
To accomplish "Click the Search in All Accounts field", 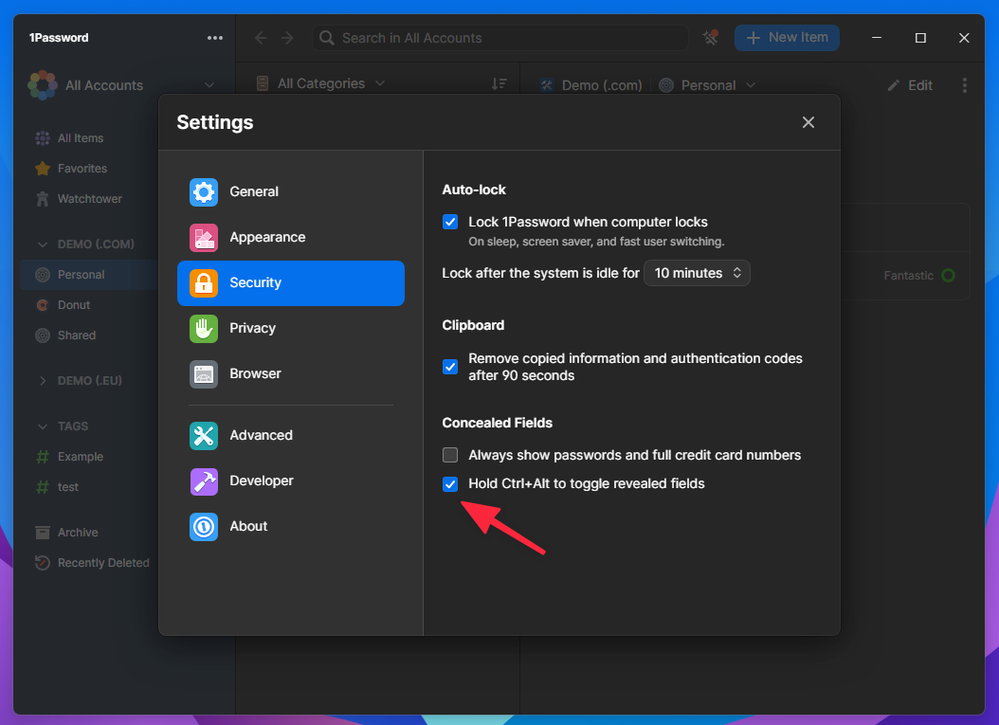I will (500, 38).
